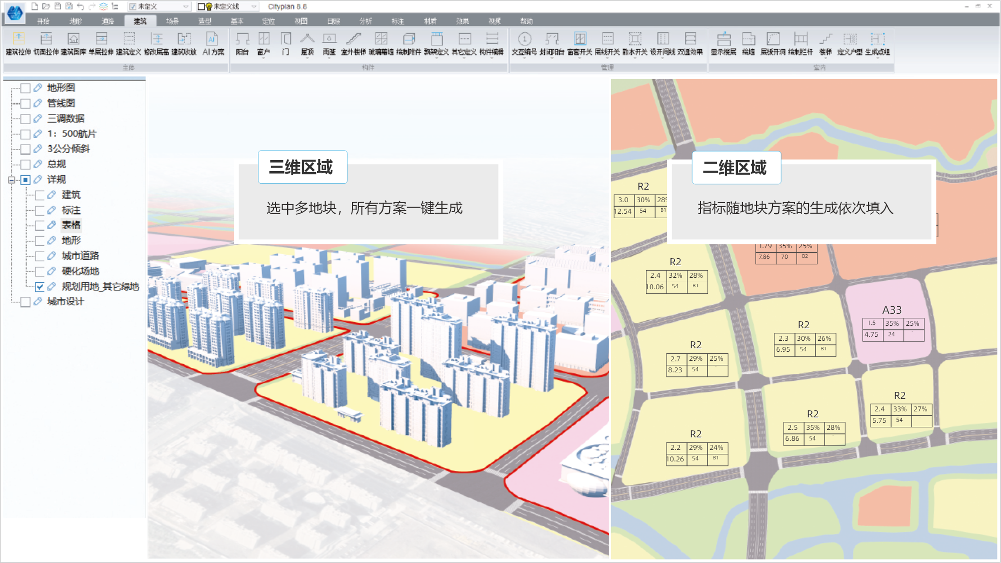Click the A33 parcel indicator table

(x=893, y=329)
